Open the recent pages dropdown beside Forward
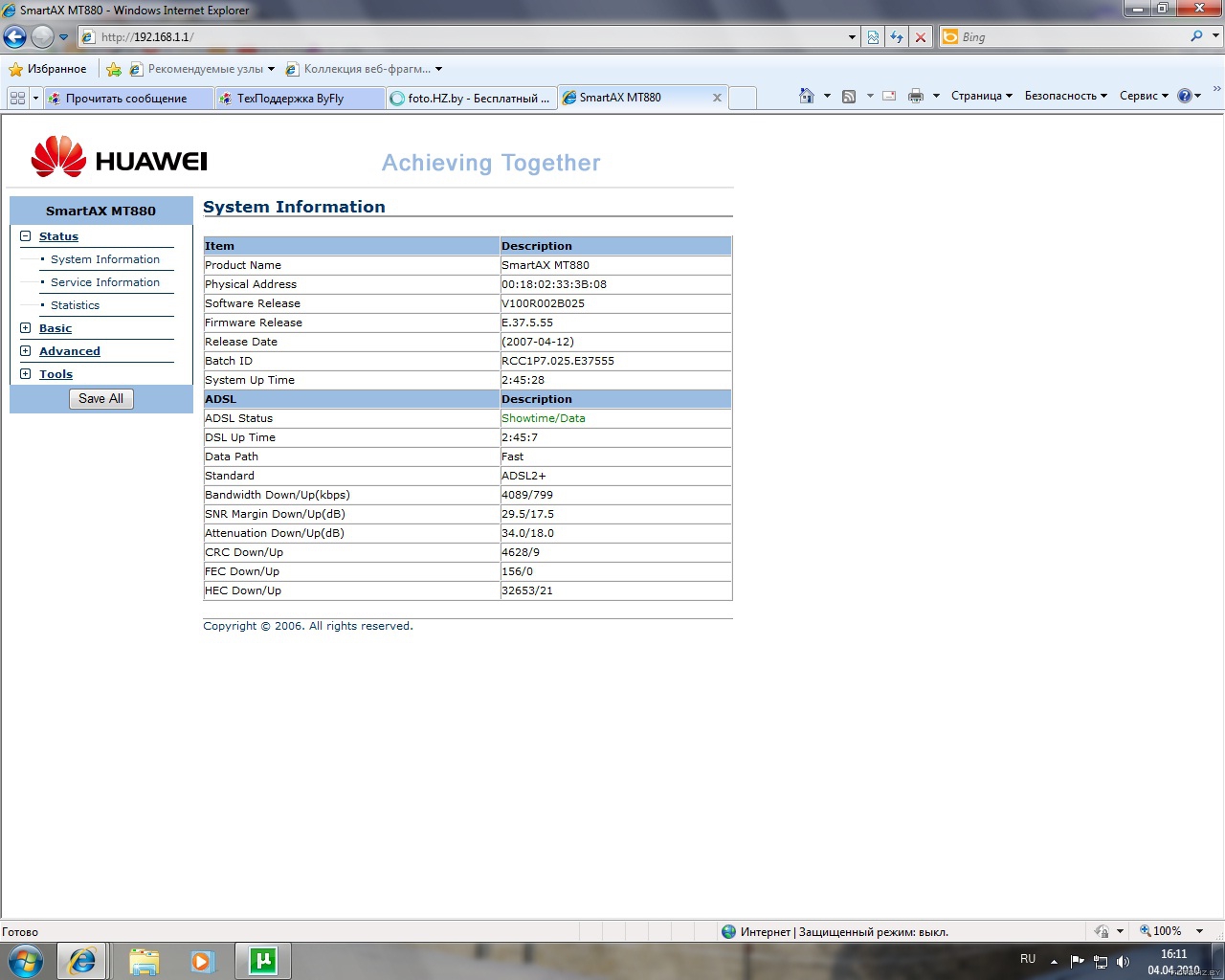1225x980 pixels. (x=64, y=37)
